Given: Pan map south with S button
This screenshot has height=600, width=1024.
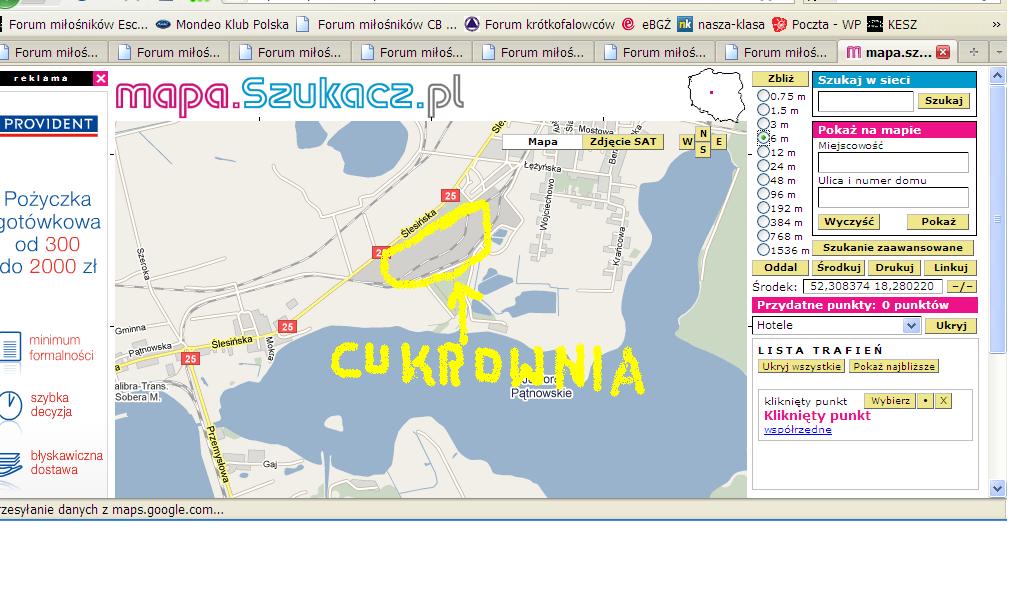Looking at the screenshot, I should [703, 150].
